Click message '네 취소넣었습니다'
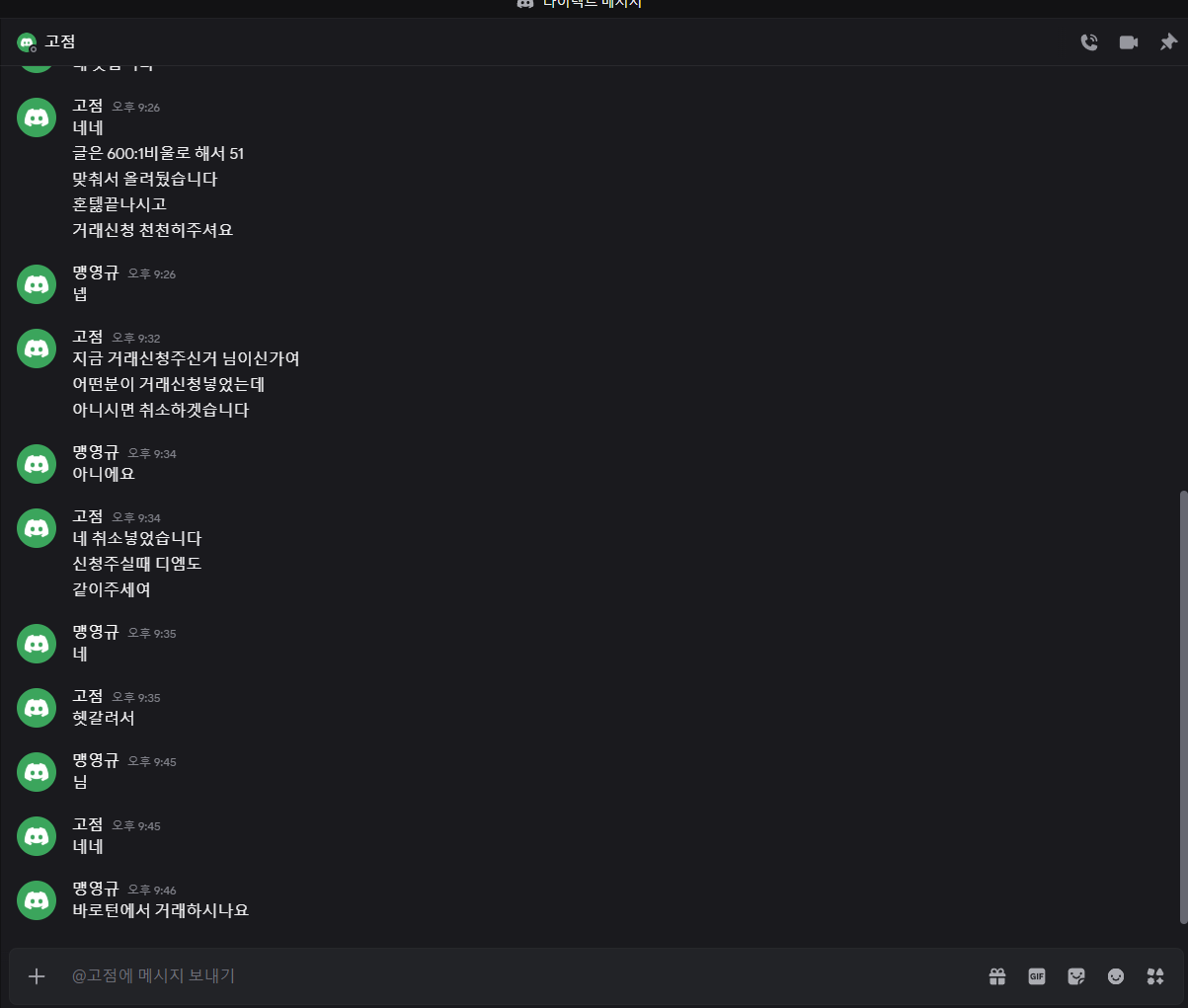This screenshot has width=1188, height=1008. (x=137, y=538)
